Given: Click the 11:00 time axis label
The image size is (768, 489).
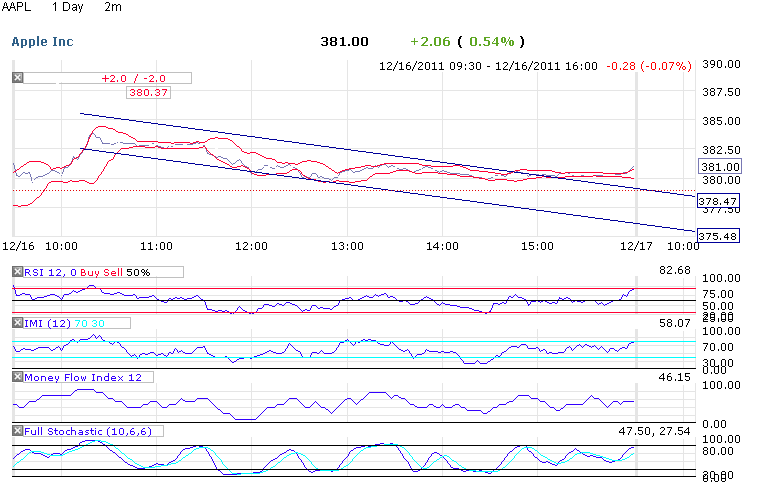Looking at the screenshot, I should [156, 246].
